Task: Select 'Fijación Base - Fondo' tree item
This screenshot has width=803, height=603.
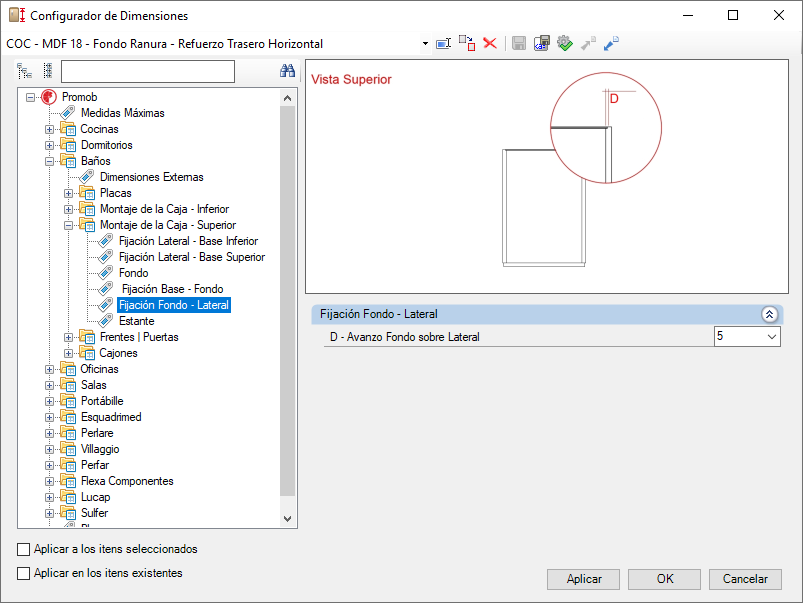Action: [x=172, y=289]
